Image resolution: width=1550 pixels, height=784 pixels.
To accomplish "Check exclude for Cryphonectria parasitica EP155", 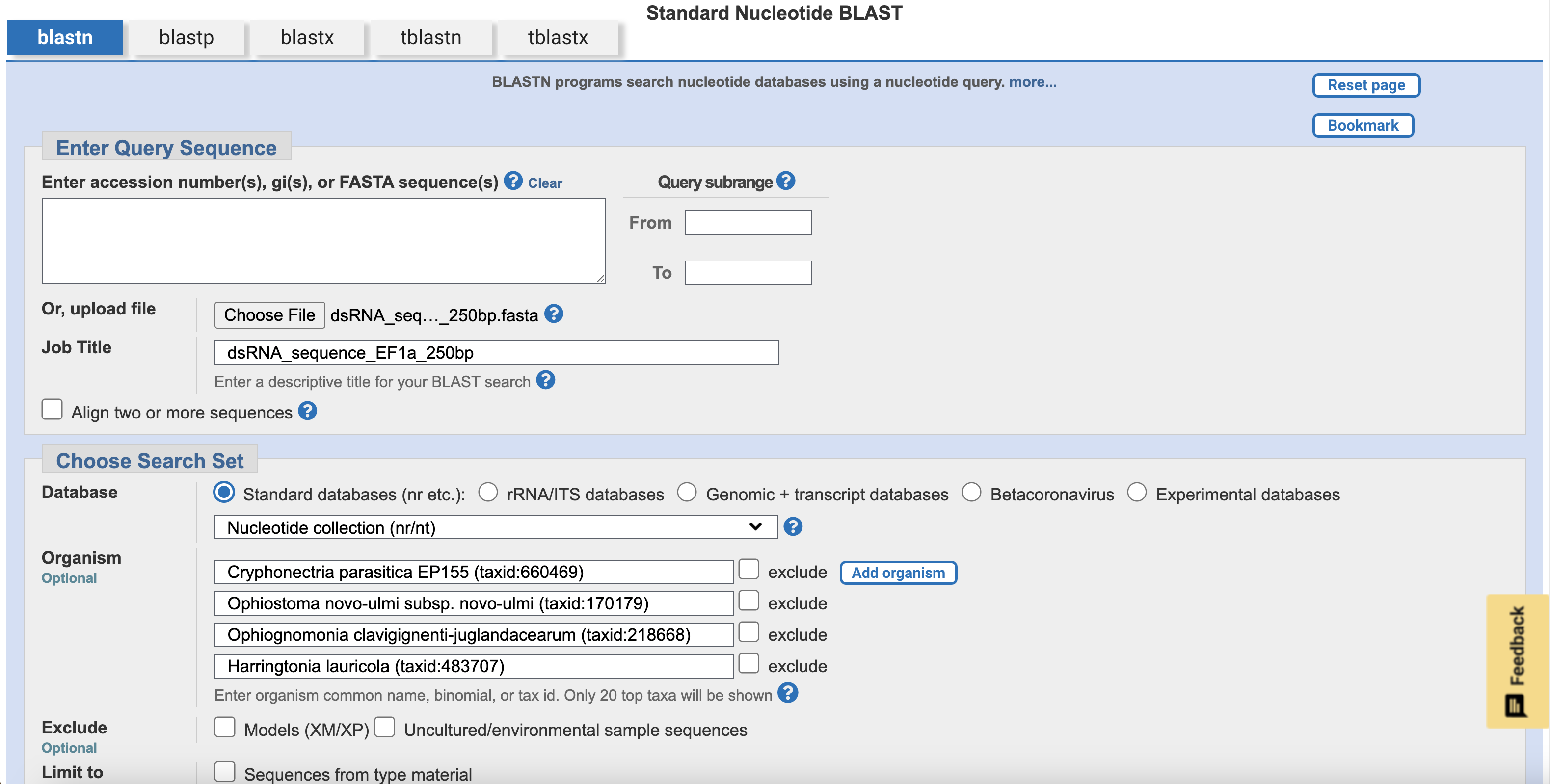I will 748,569.
